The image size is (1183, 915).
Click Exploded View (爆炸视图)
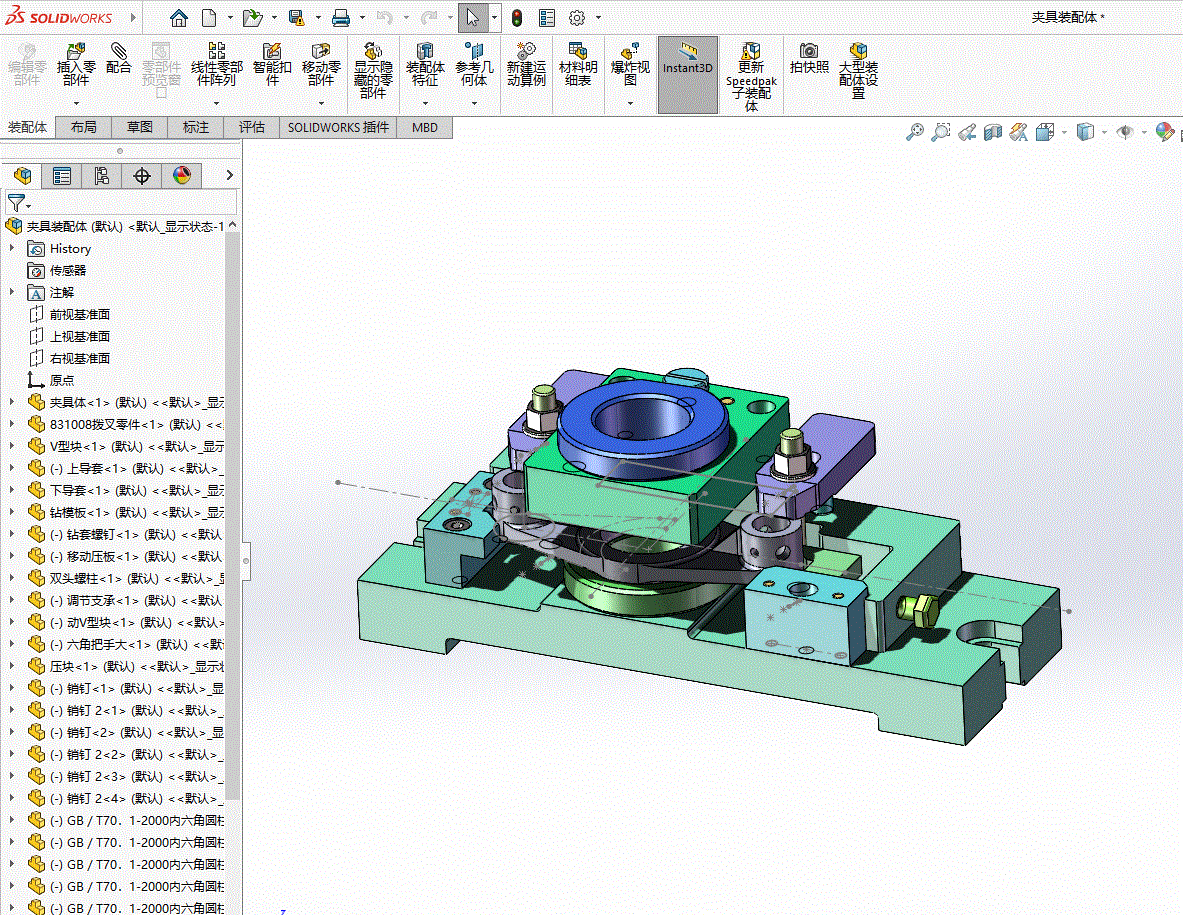coord(630,66)
